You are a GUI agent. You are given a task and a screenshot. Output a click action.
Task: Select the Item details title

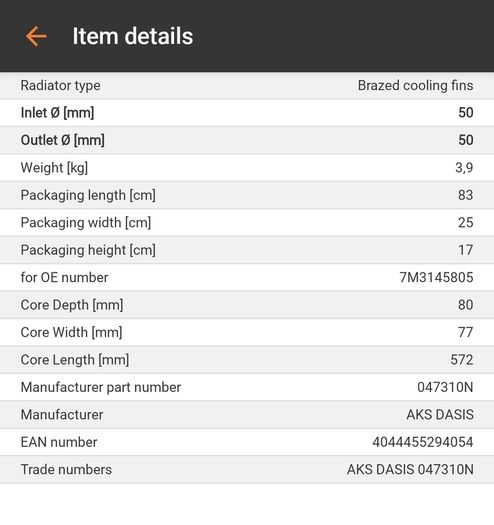tap(133, 36)
